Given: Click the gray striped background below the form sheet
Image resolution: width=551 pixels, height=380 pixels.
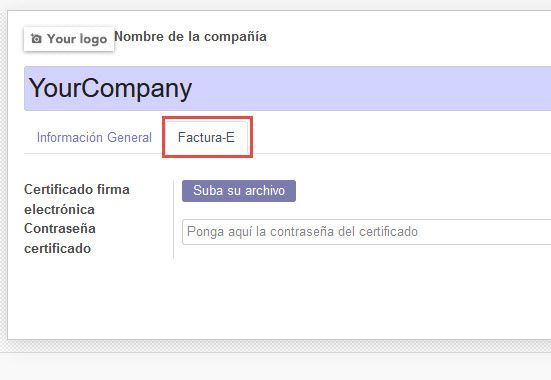Looking at the screenshot, I should tap(276, 346).
